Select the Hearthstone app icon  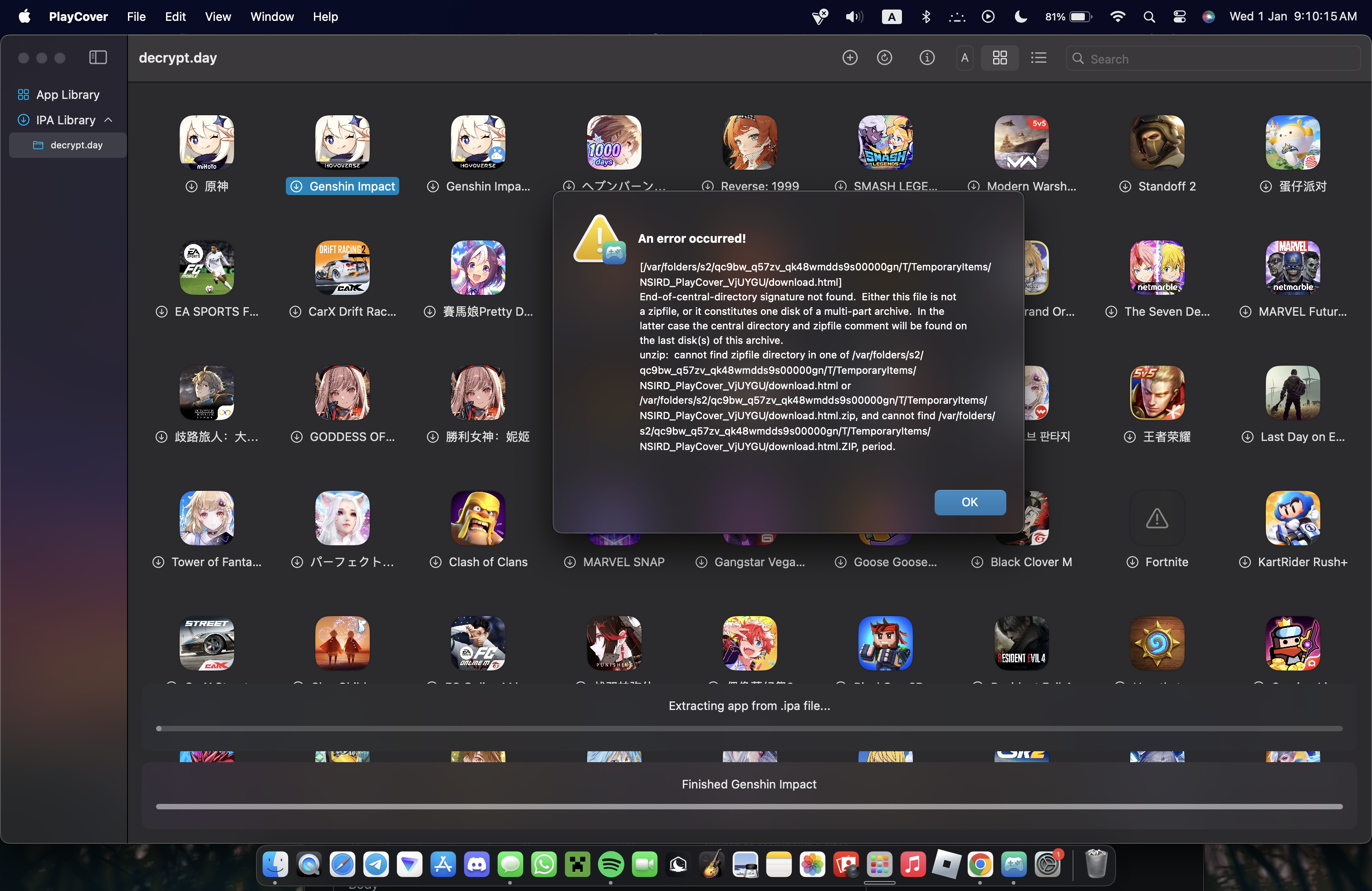tap(1156, 643)
